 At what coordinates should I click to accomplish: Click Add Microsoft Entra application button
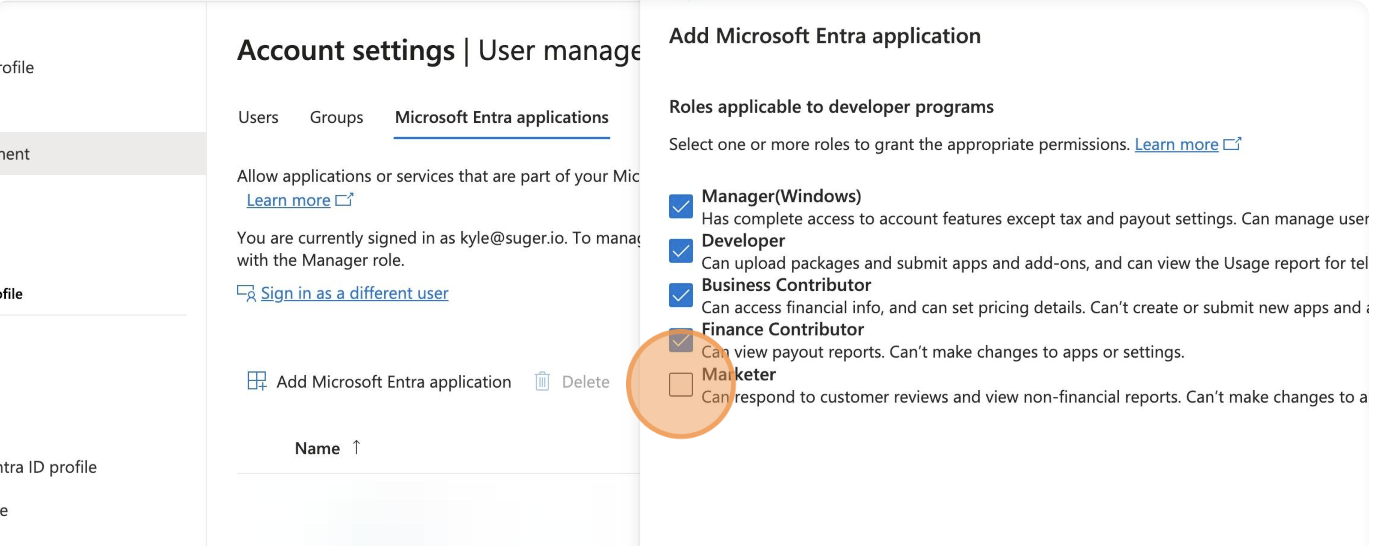(379, 381)
